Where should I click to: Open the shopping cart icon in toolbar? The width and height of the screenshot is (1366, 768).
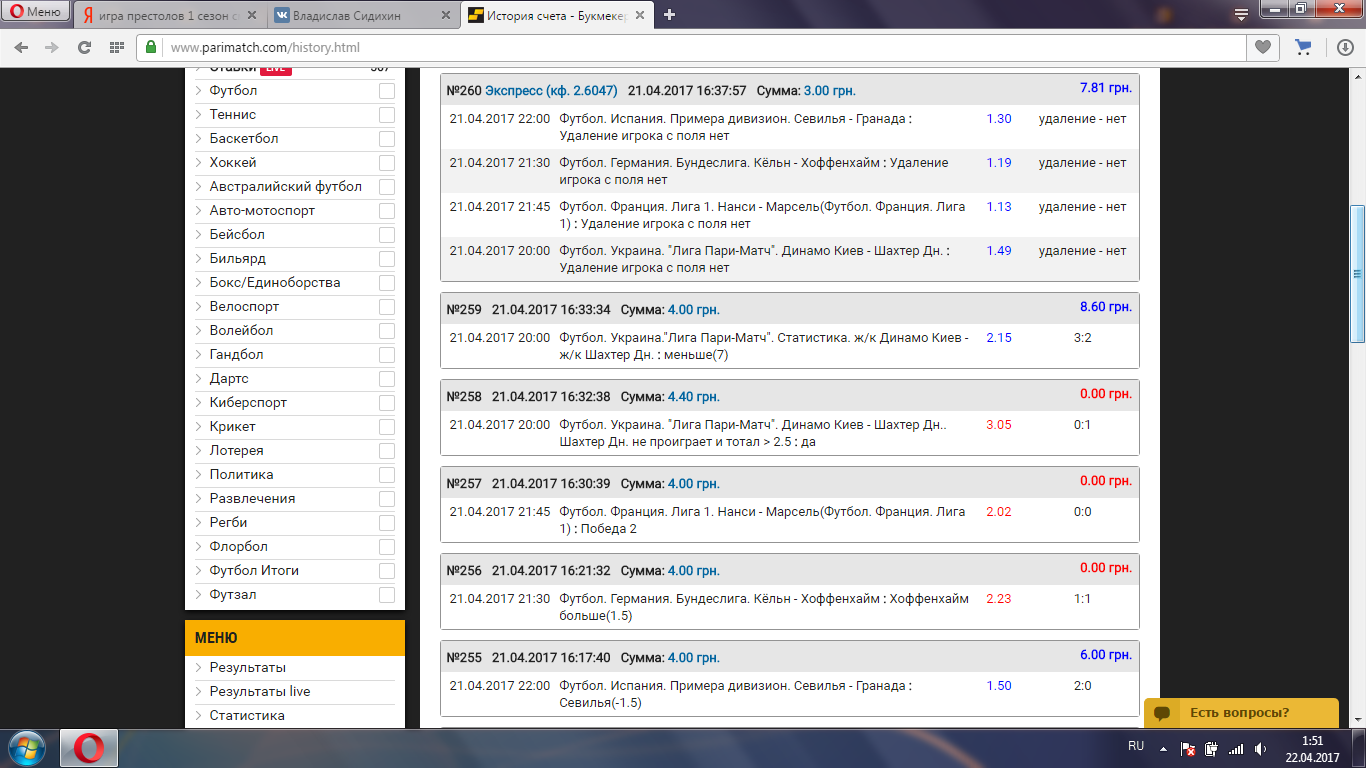coord(1302,47)
